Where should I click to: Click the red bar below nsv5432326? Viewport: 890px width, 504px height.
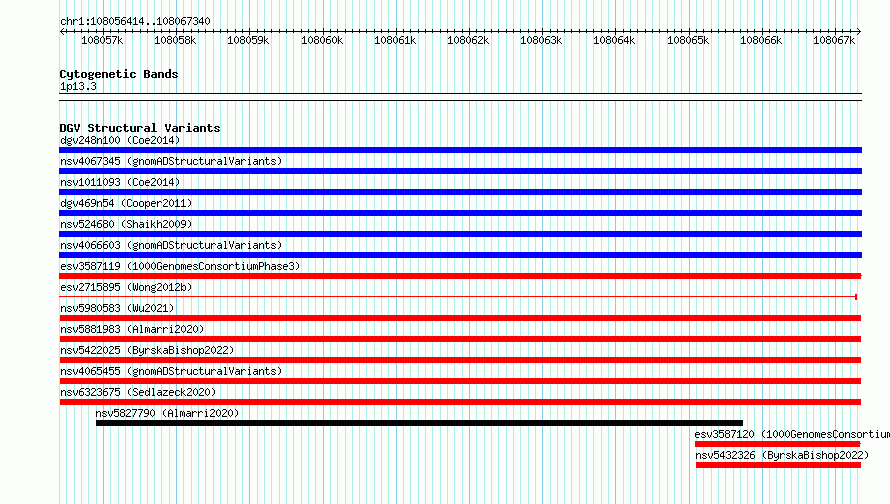pyautogui.click(x=778, y=465)
